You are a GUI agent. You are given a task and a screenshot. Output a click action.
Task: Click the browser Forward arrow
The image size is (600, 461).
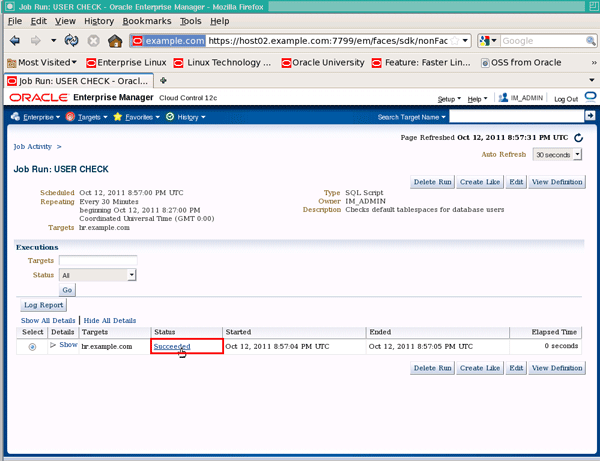click(36, 41)
